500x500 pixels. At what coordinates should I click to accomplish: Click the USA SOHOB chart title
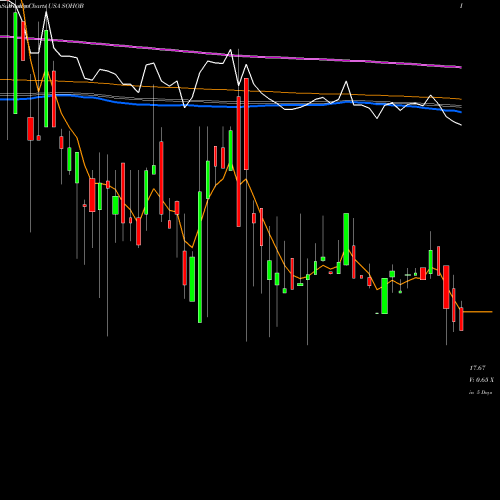point(65,6)
